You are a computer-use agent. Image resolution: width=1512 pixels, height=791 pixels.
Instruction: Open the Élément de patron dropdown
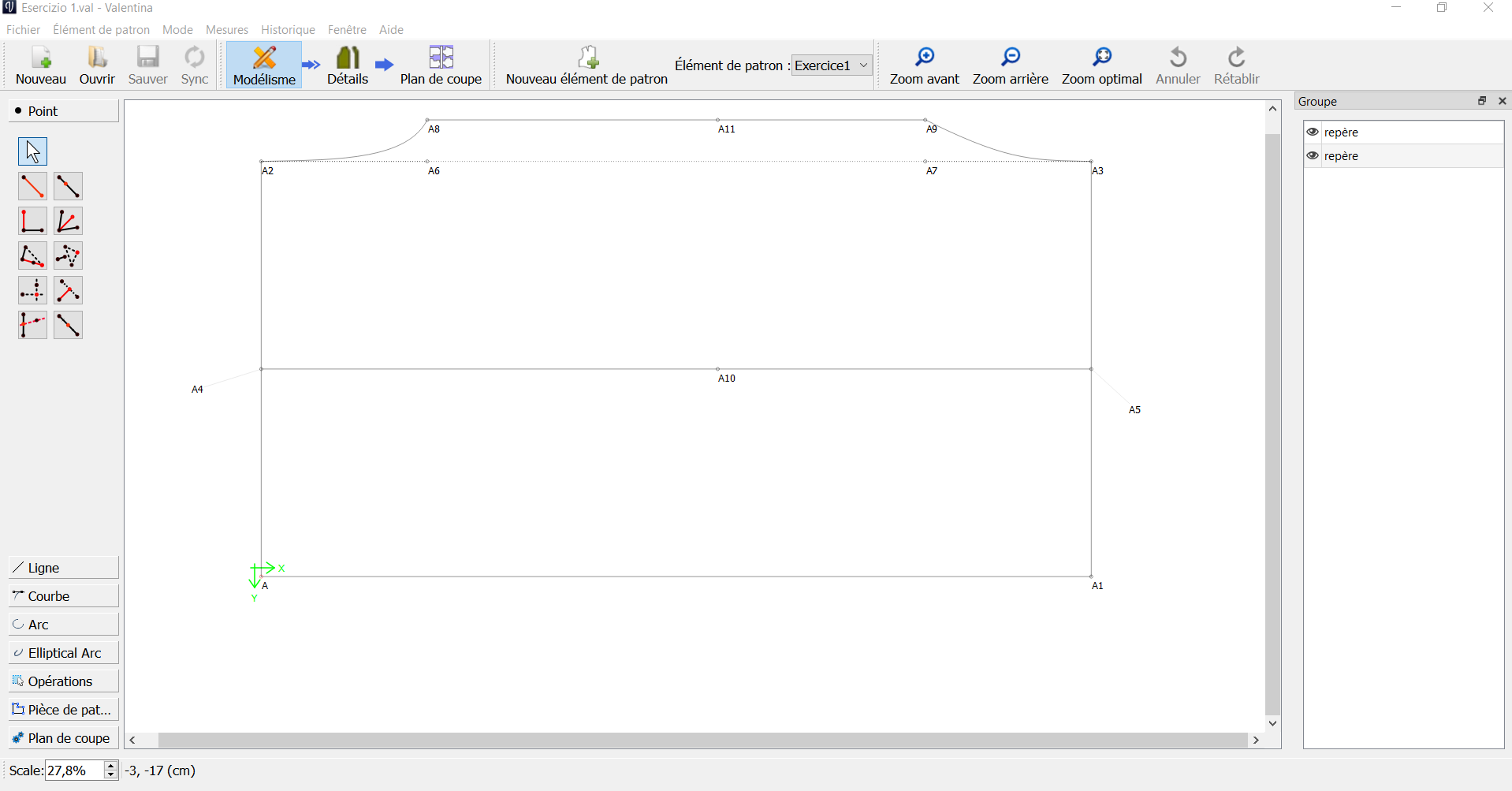[832, 65]
